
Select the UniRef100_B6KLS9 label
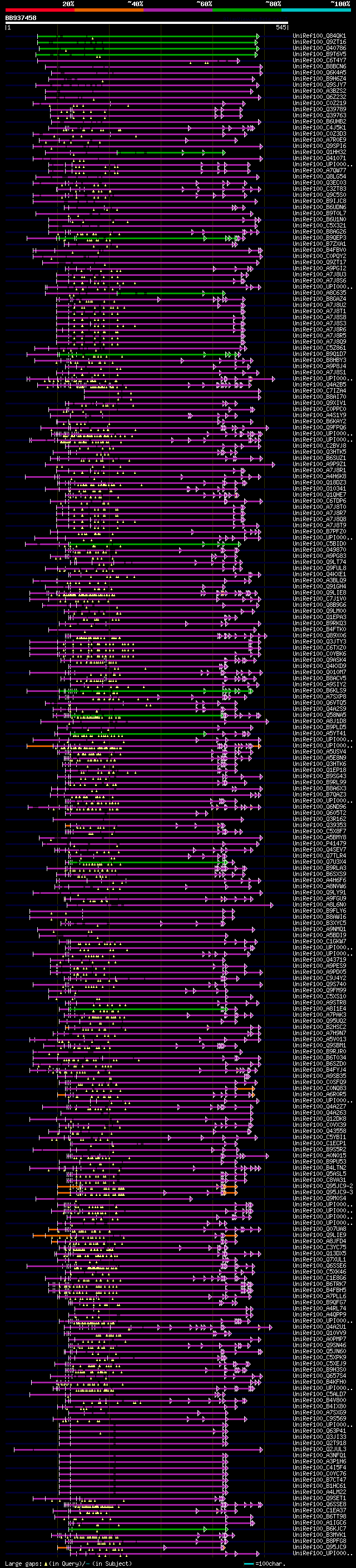point(319,690)
